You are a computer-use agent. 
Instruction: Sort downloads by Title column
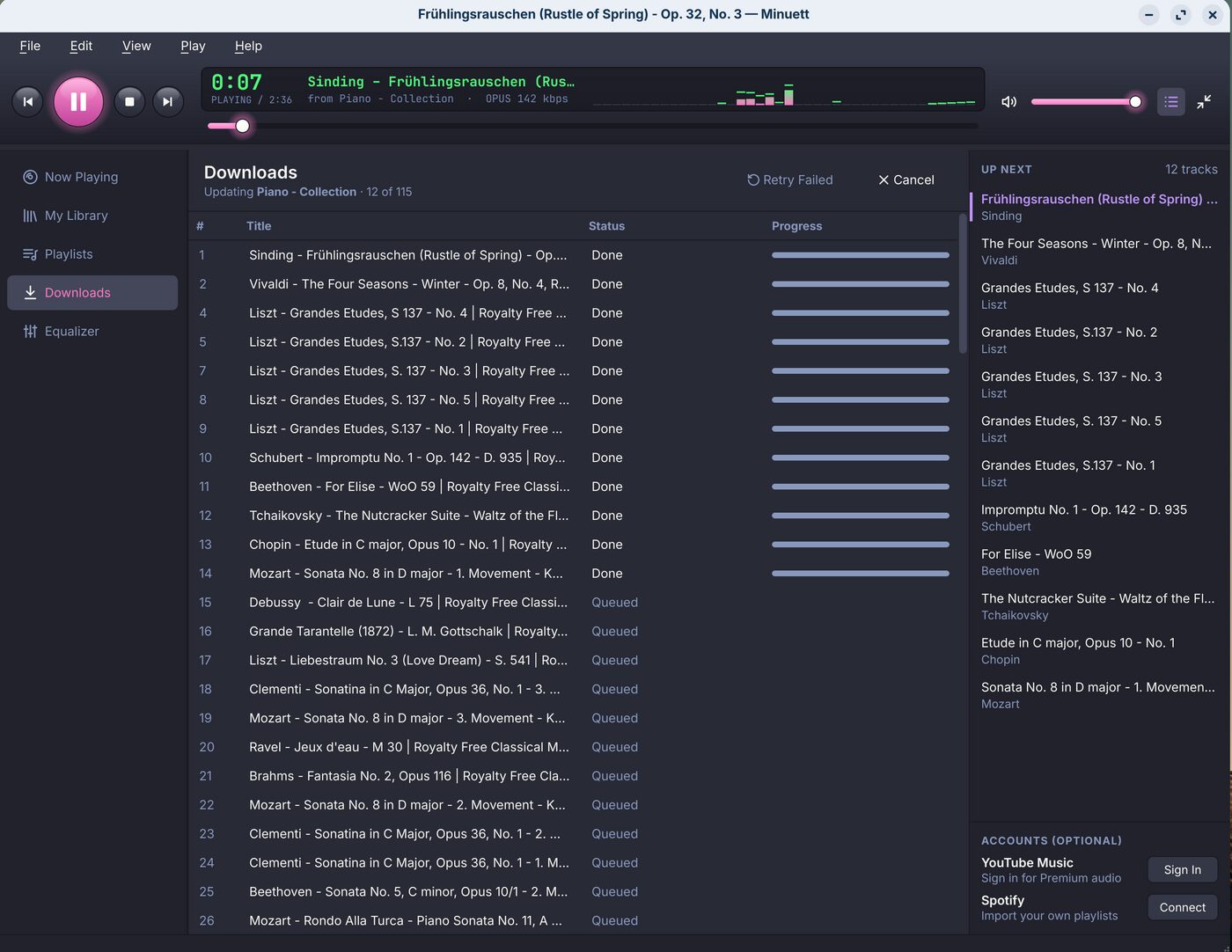(259, 226)
